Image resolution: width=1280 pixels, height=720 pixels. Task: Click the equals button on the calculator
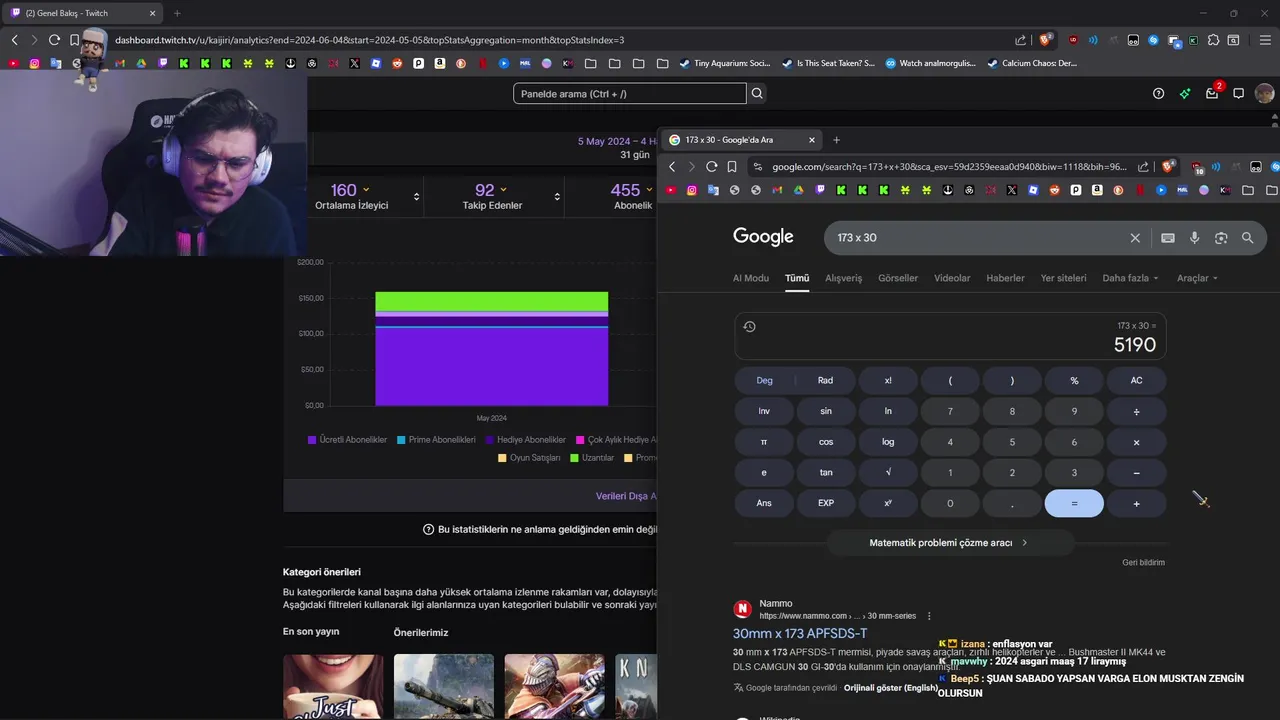(1074, 503)
